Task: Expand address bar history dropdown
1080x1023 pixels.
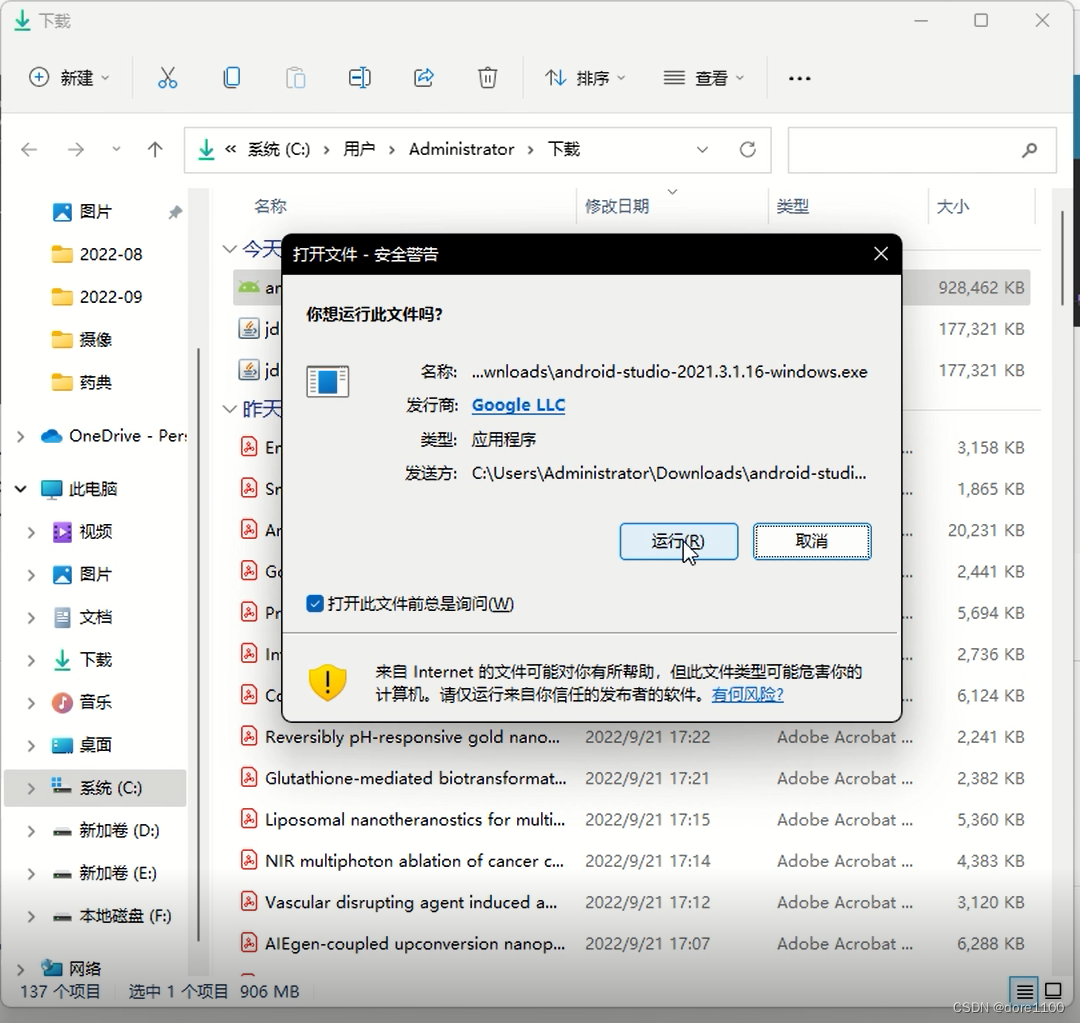Action: coord(702,149)
